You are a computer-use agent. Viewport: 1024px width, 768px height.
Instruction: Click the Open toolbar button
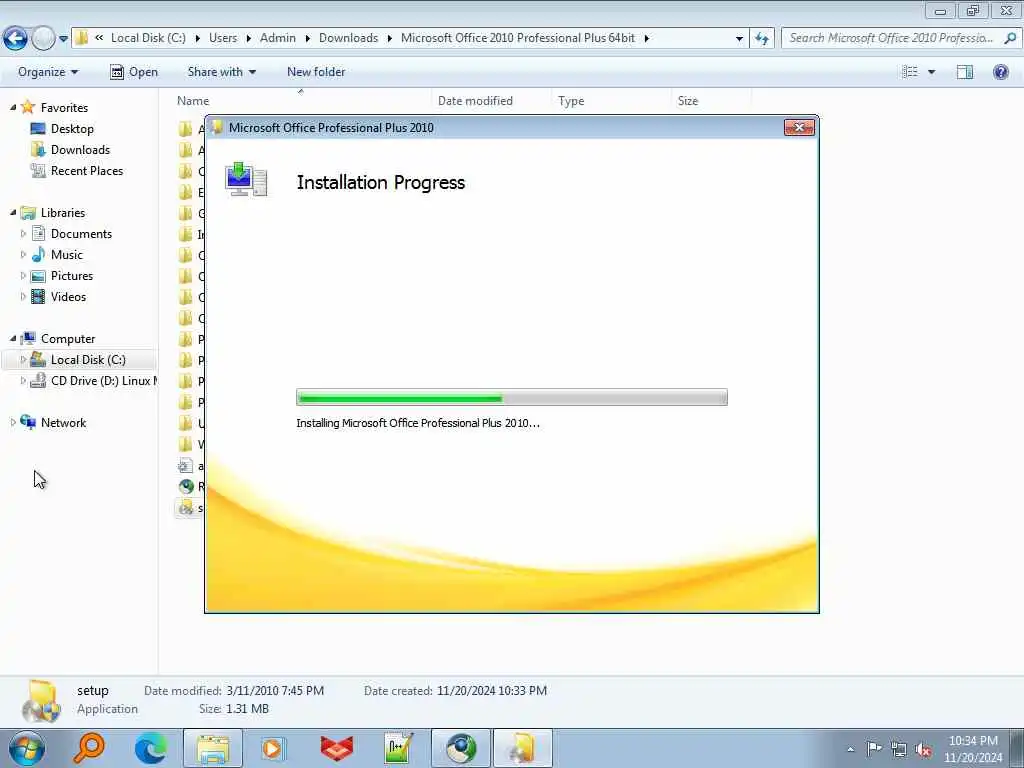tap(134, 72)
